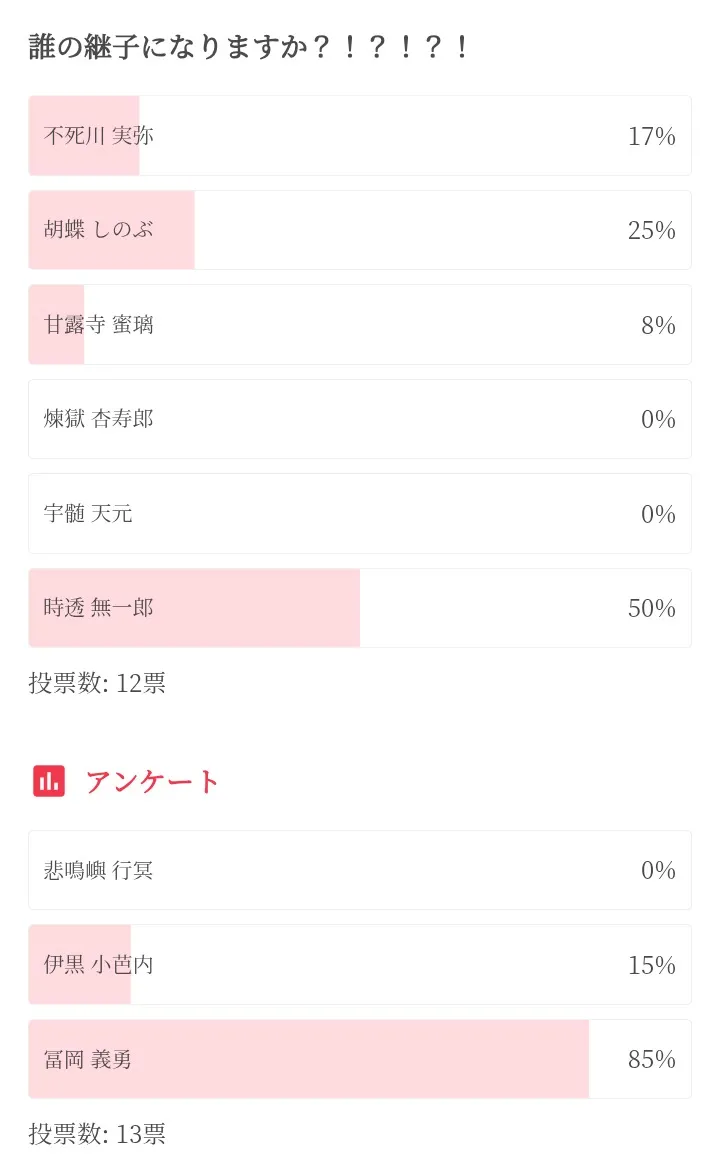Click the poll question title 誰の継子になりますか

[x=248, y=47]
